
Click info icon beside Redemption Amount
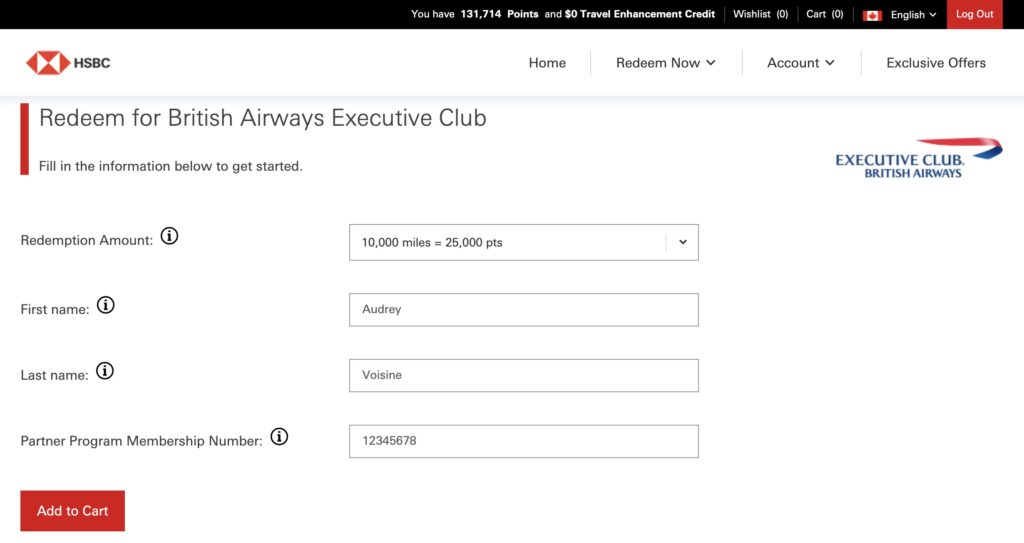[x=170, y=237]
